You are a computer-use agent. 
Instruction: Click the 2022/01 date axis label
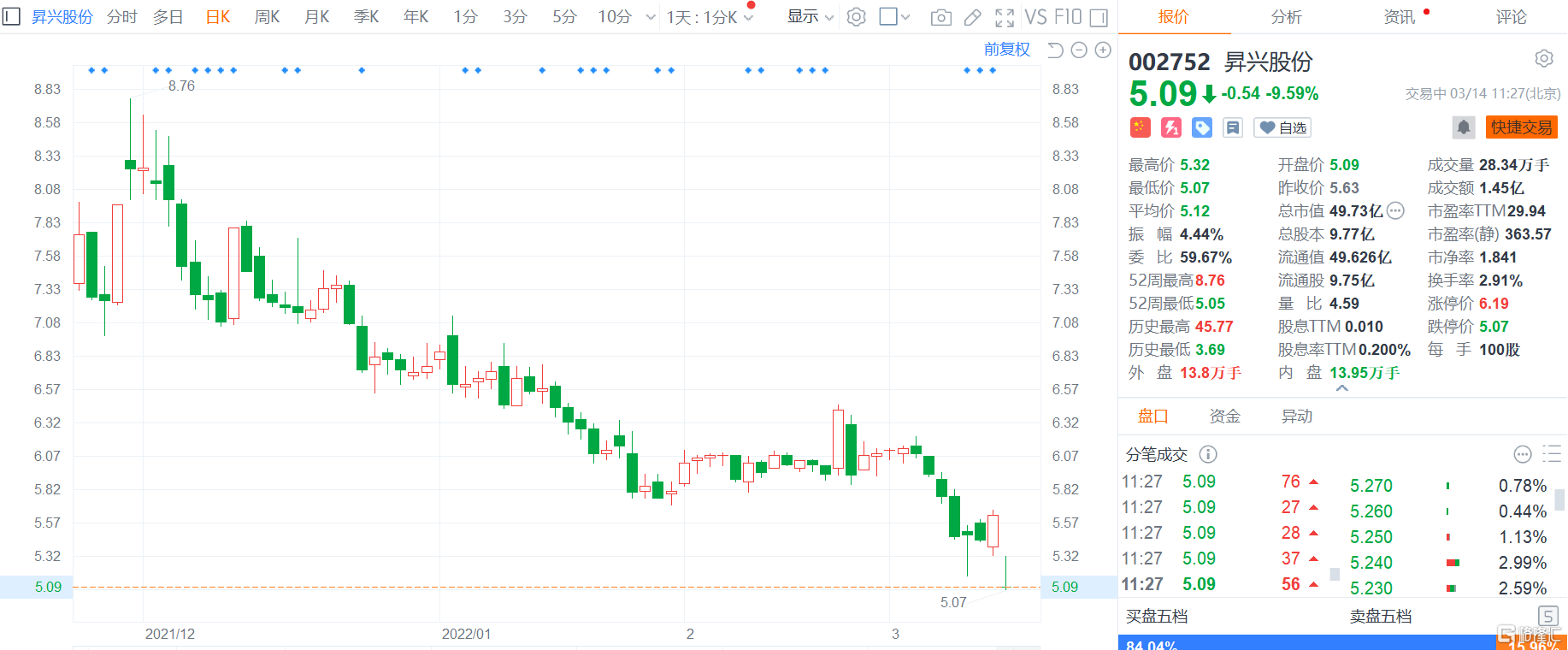click(466, 634)
